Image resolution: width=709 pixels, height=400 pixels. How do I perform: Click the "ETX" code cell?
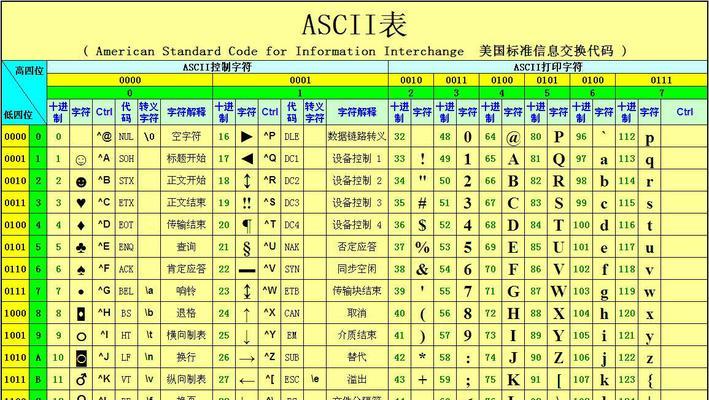pyautogui.click(x=126, y=202)
